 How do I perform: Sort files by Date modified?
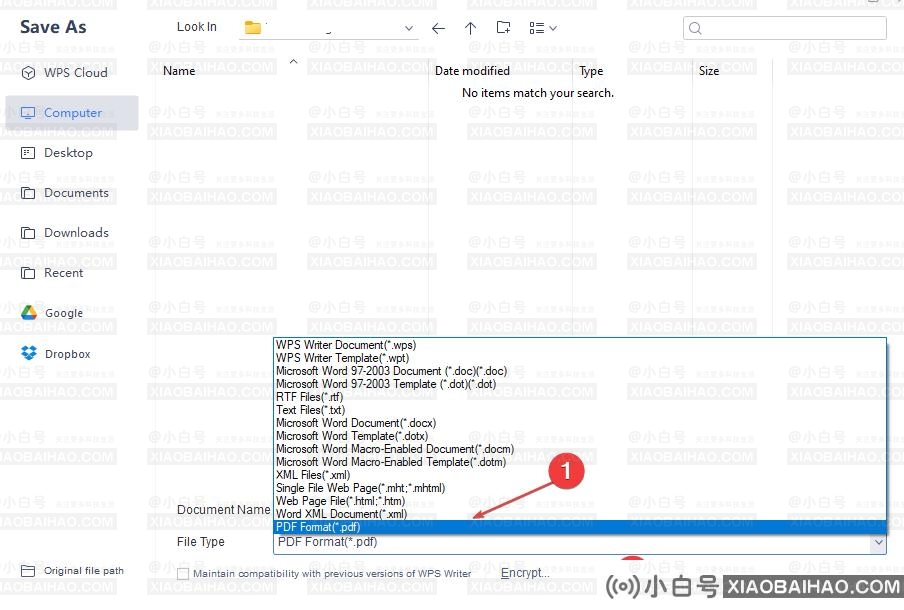472,71
